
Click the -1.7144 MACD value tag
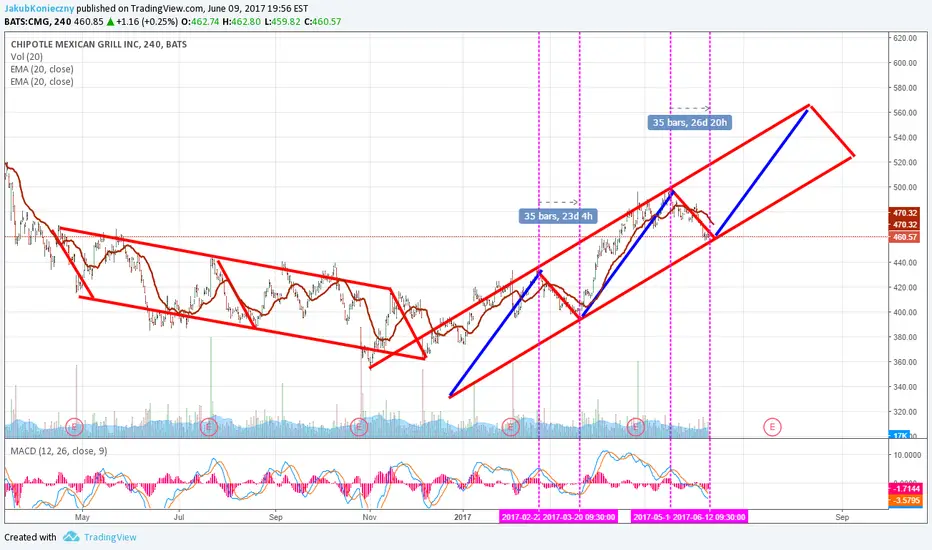(905, 488)
